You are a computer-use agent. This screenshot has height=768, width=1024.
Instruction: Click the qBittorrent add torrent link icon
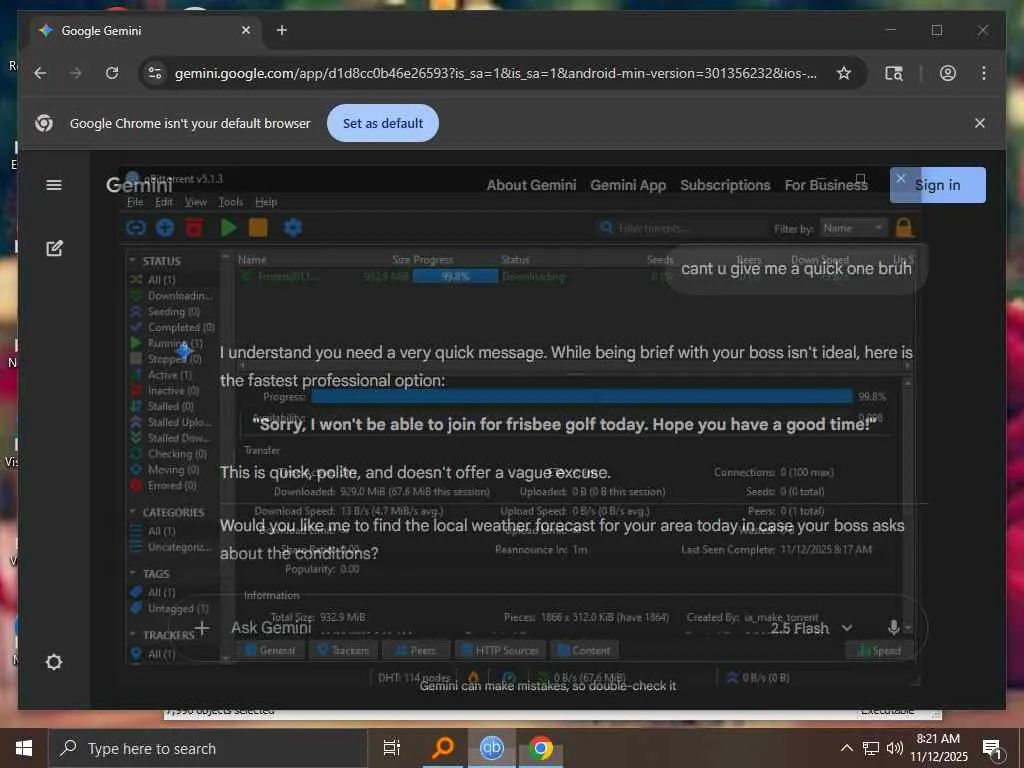(136, 227)
